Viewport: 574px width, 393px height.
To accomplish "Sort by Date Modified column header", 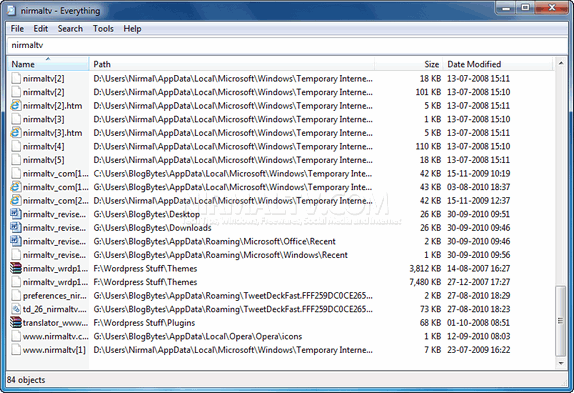I will pos(497,64).
